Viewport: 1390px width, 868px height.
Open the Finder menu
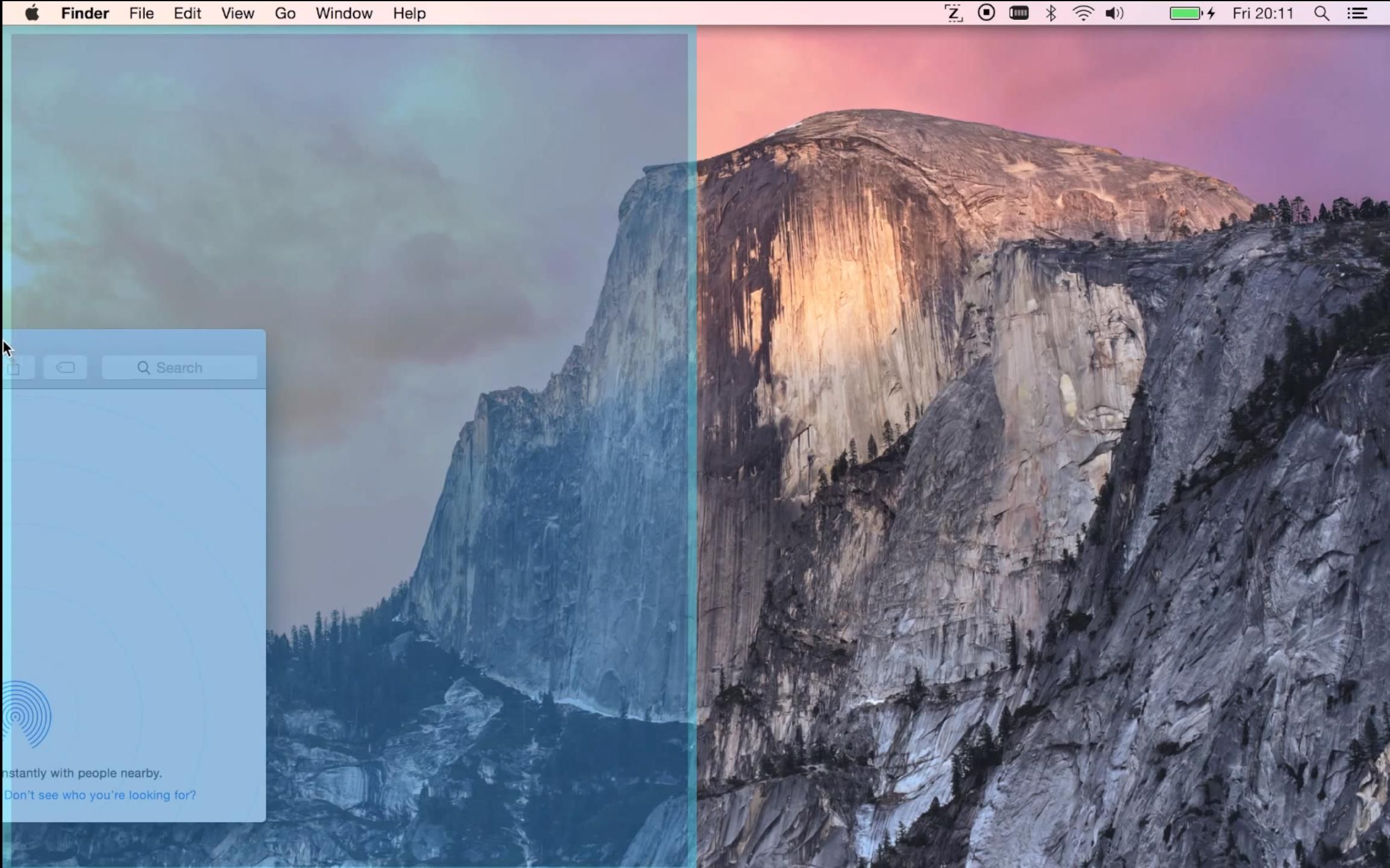(84, 13)
